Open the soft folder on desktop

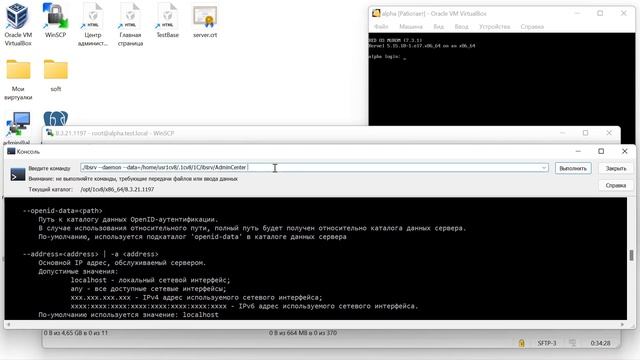pos(56,76)
